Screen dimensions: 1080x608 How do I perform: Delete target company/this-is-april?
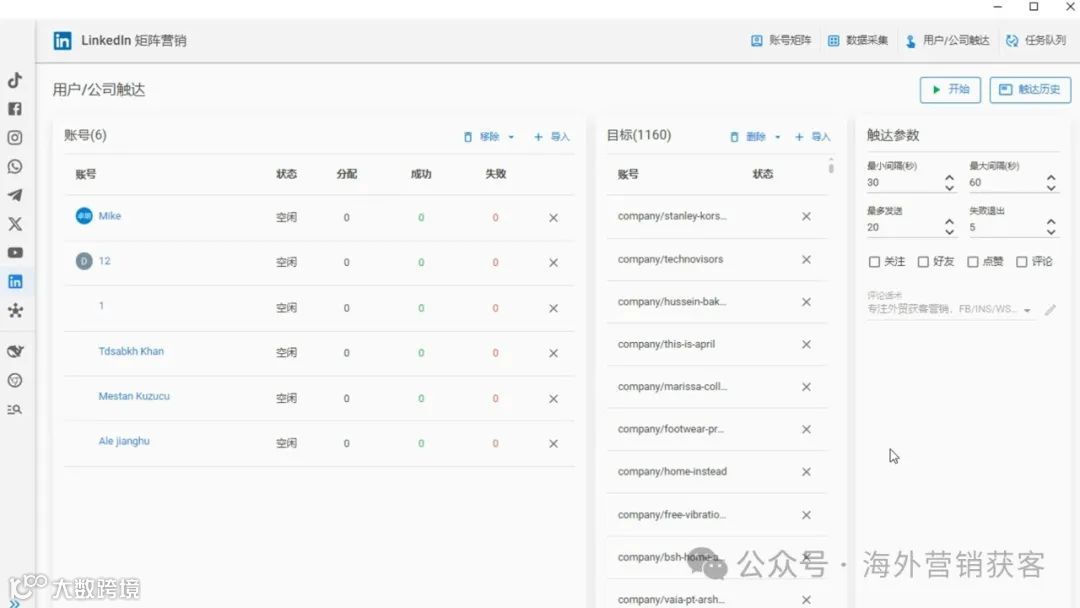(x=806, y=344)
